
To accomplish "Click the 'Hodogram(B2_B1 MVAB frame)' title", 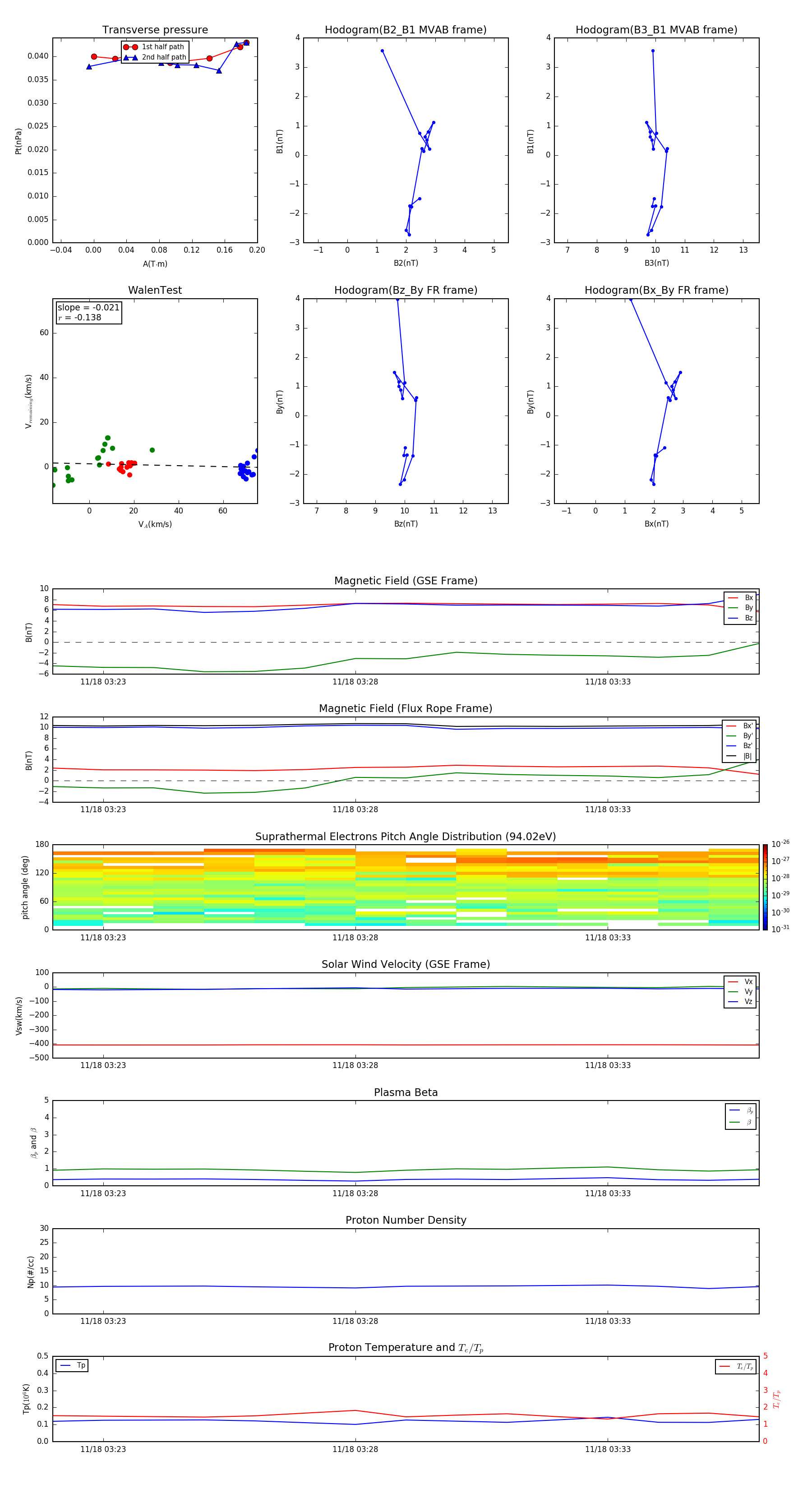I will tap(406, 30).
